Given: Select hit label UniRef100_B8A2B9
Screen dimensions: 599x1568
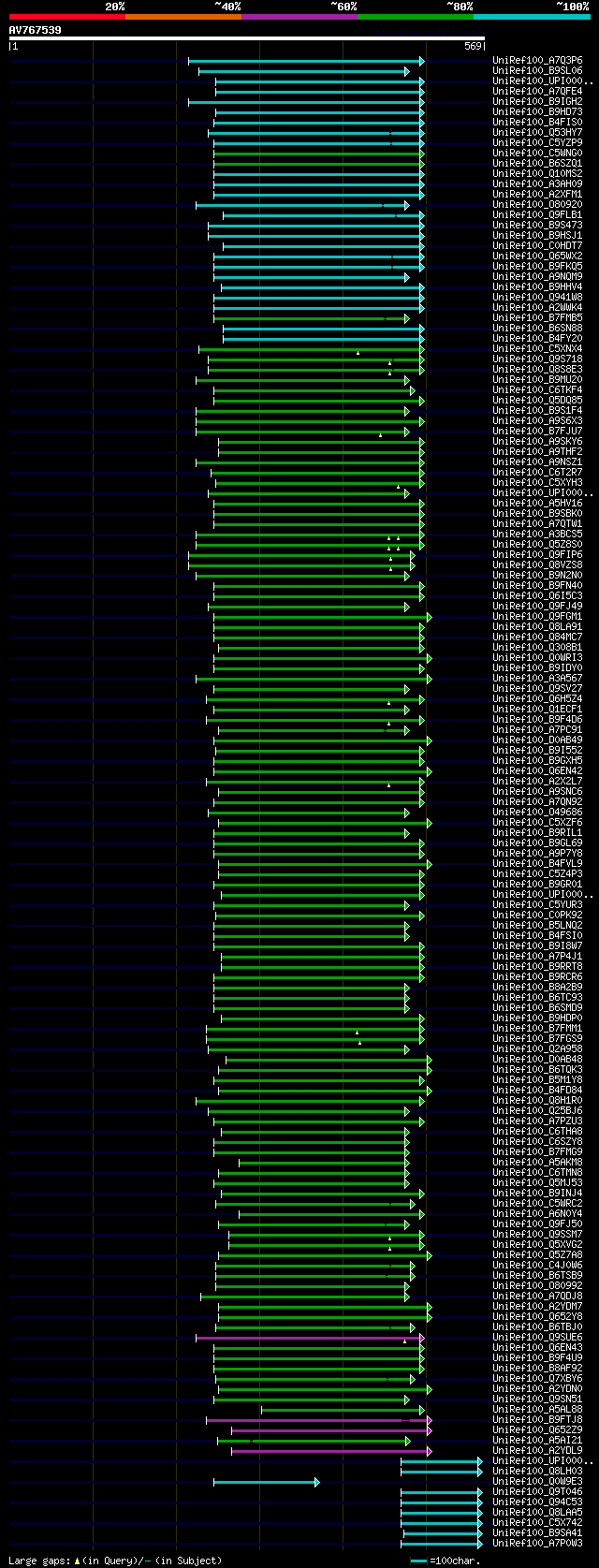Looking at the screenshot, I should pyautogui.click(x=537, y=988).
